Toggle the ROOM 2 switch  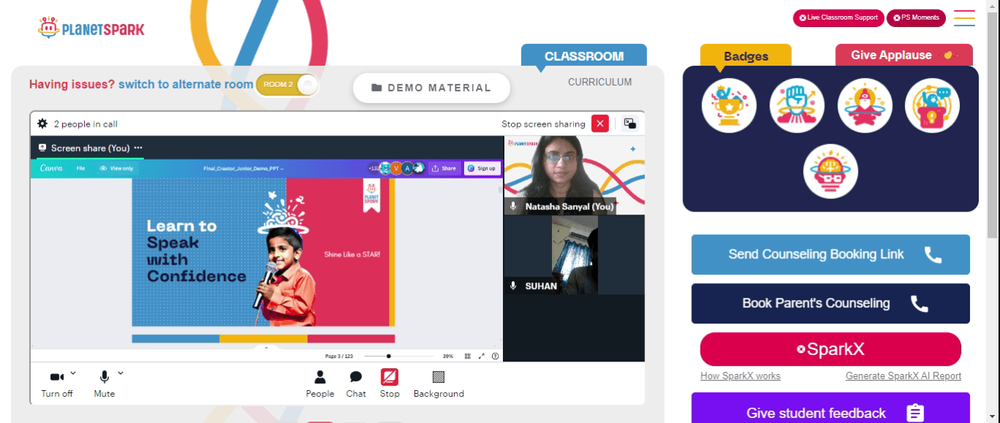pyautogui.click(x=287, y=85)
